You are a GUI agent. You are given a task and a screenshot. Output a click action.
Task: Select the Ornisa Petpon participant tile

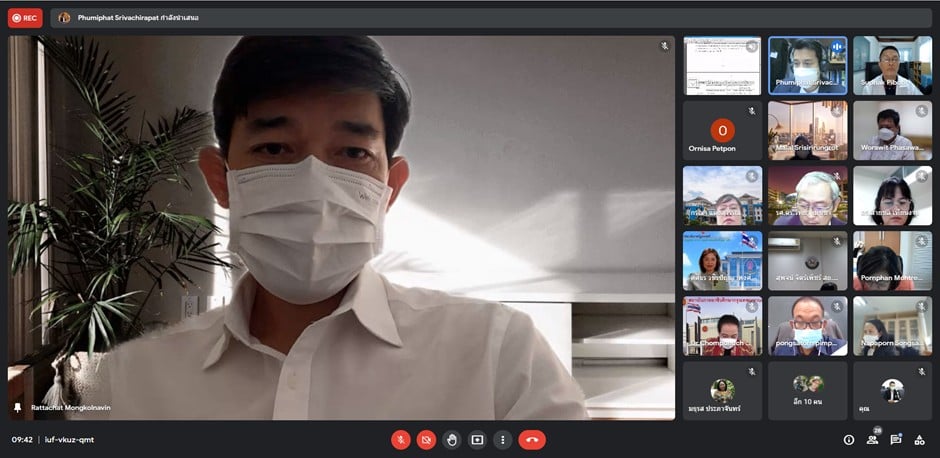tap(722, 131)
